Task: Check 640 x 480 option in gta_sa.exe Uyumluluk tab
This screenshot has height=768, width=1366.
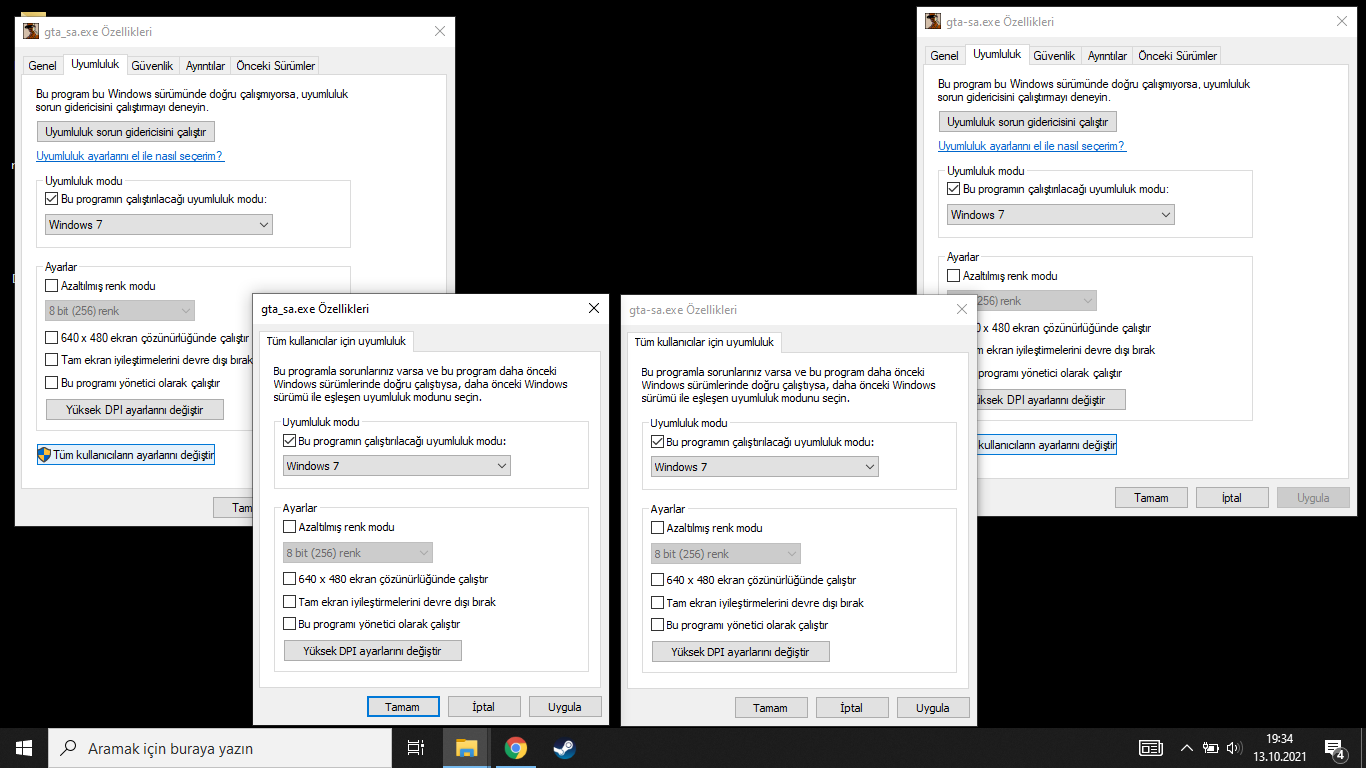Action: (53, 338)
